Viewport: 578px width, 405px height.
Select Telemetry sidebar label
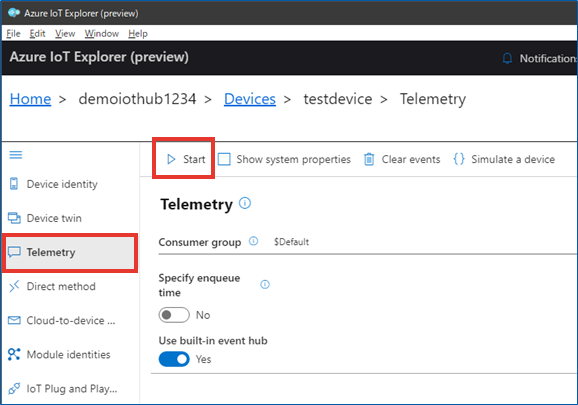point(51,252)
